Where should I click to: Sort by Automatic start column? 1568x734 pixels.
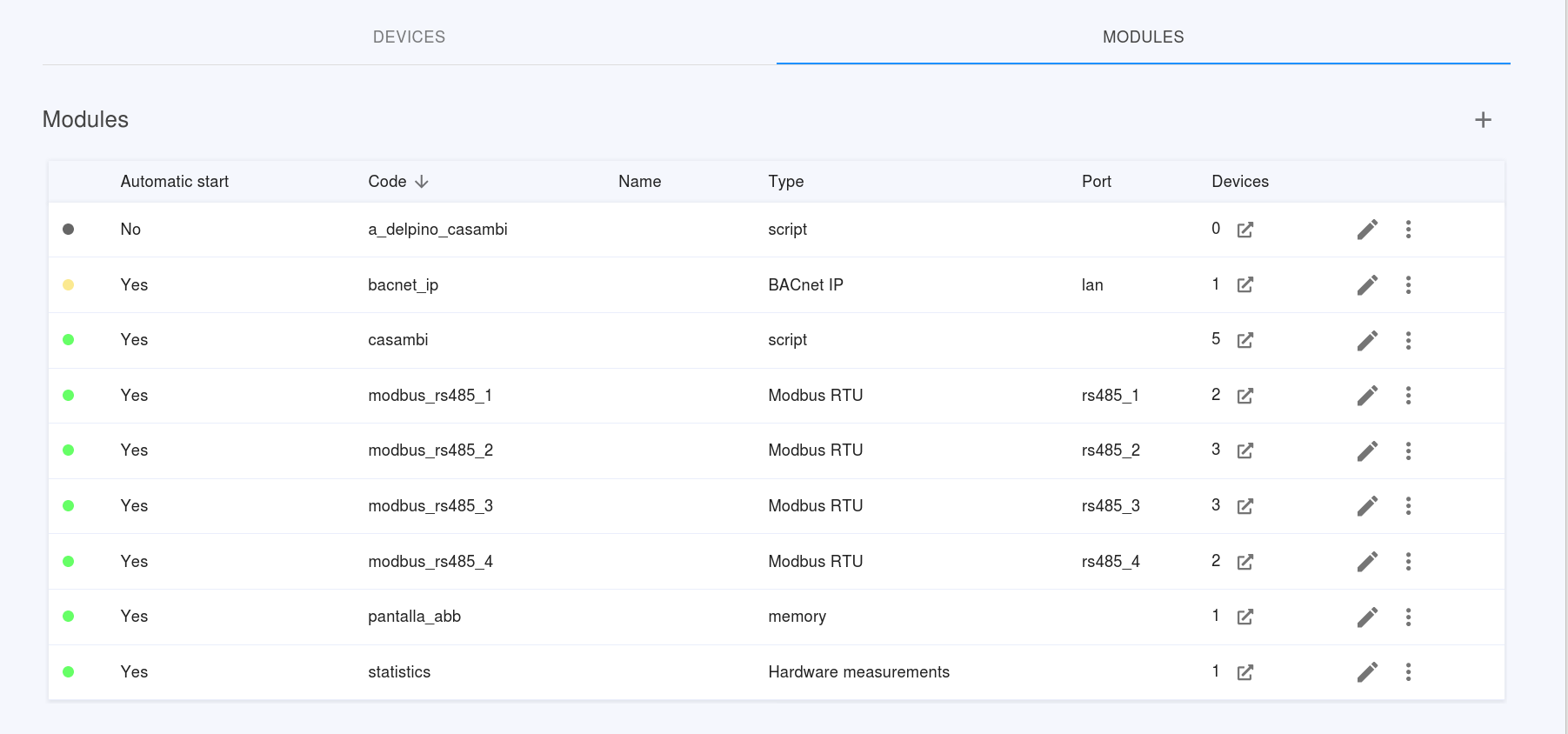[x=174, y=182]
